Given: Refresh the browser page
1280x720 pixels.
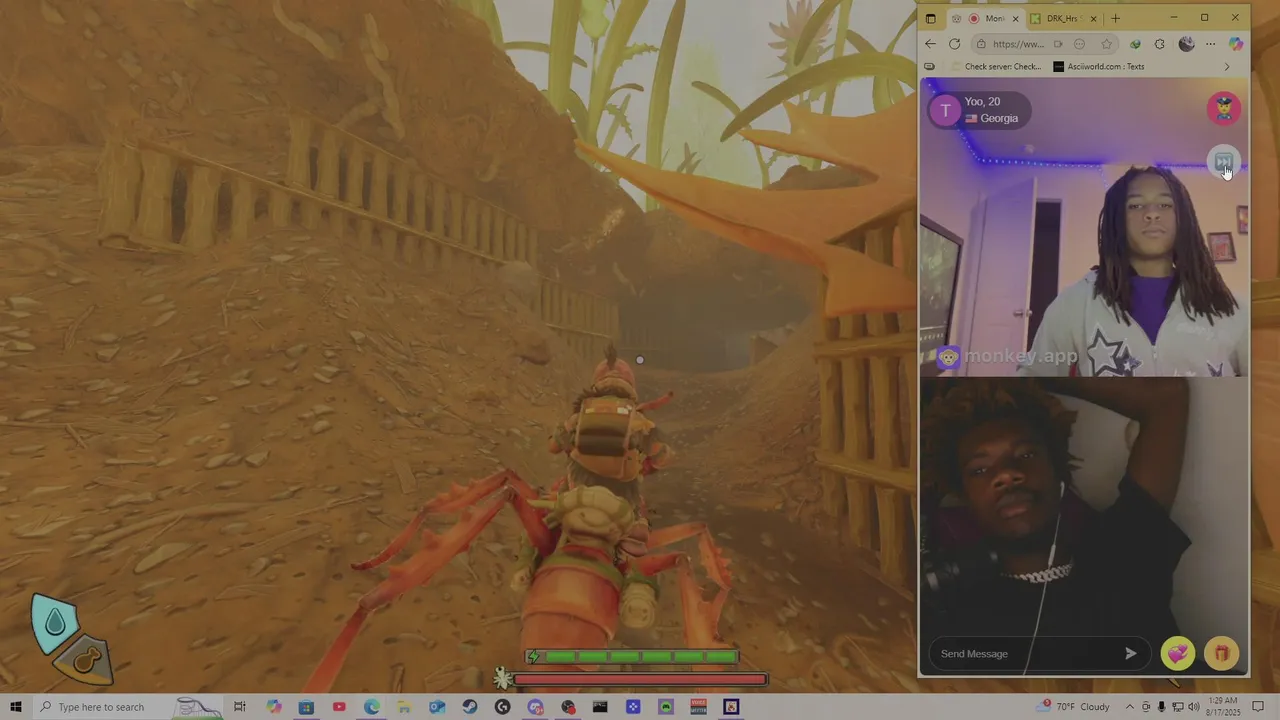Looking at the screenshot, I should [x=955, y=44].
